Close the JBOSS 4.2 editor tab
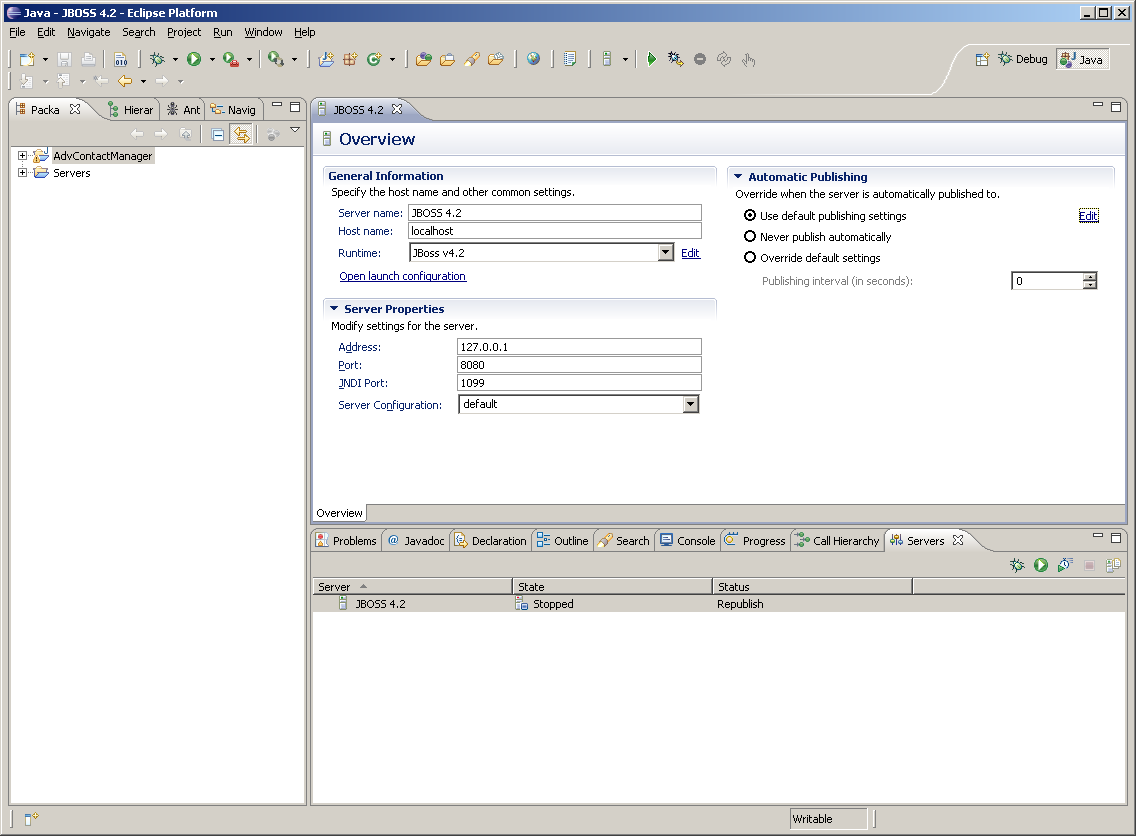Image resolution: width=1136 pixels, height=836 pixels. [397, 109]
